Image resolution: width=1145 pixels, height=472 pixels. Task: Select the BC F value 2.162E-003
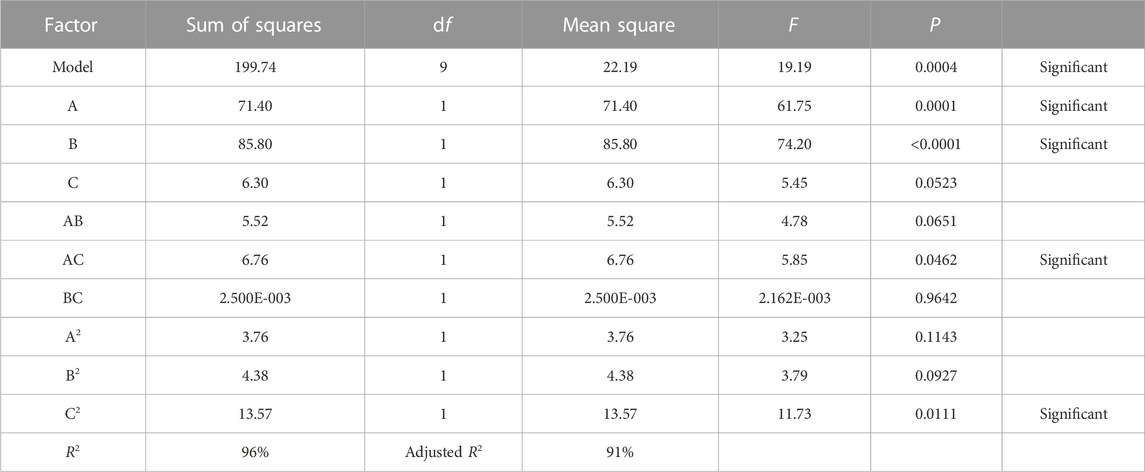[x=794, y=298]
